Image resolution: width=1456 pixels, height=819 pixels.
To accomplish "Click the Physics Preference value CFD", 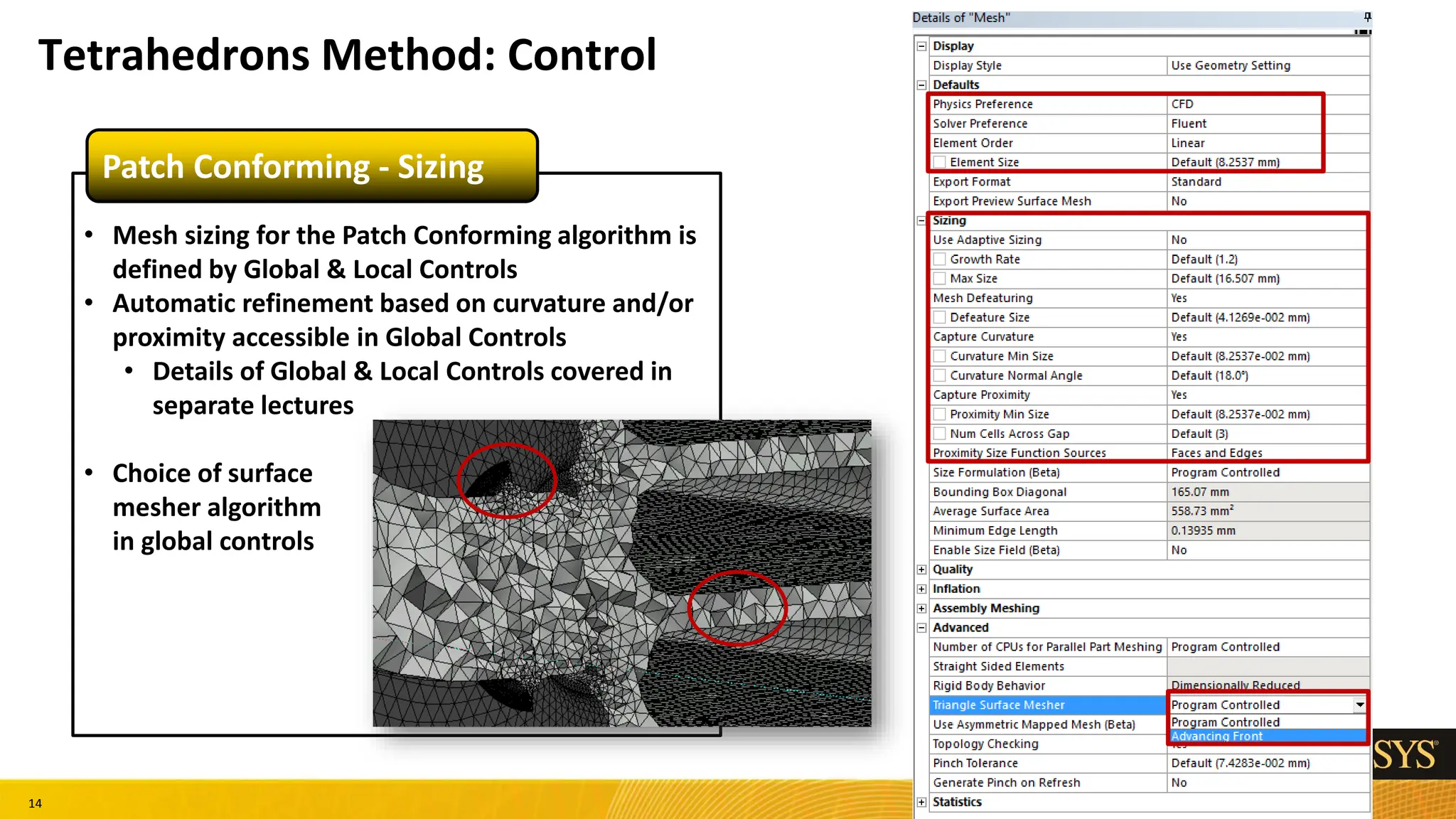I will point(1268,104).
